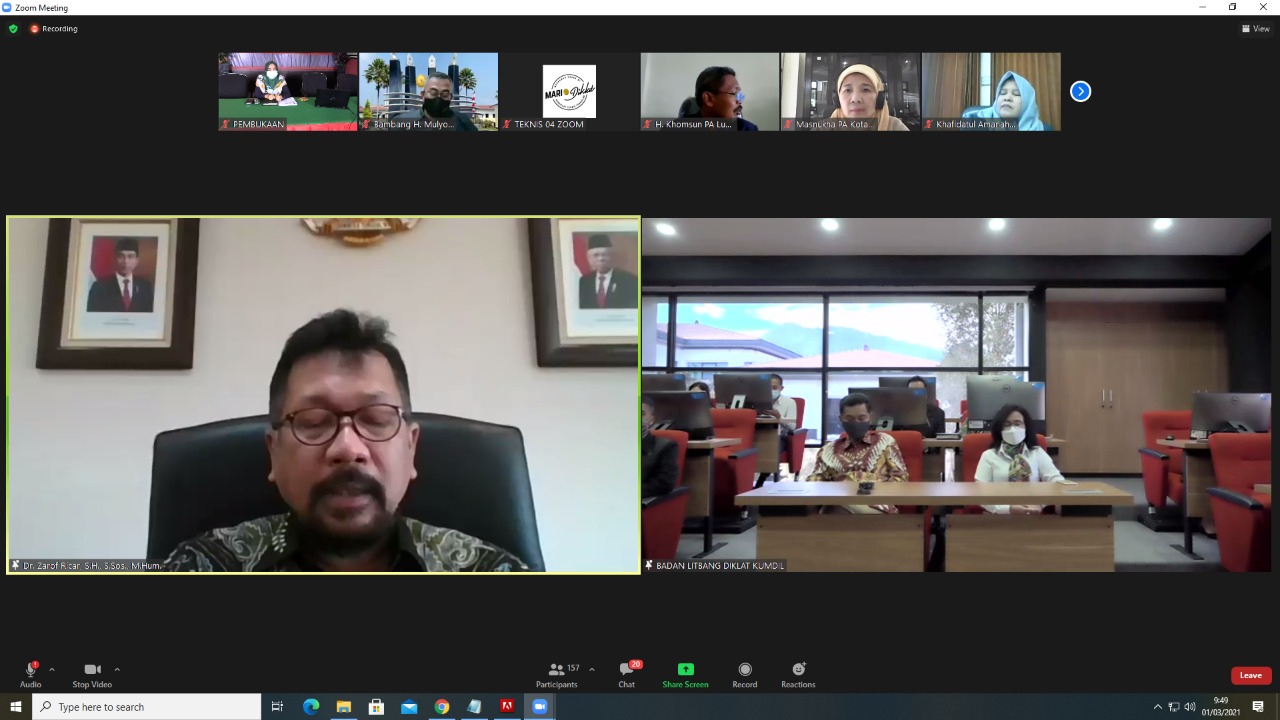This screenshot has height=720, width=1280.
Task: Open Google Chrome from the taskbar
Action: (x=442, y=707)
